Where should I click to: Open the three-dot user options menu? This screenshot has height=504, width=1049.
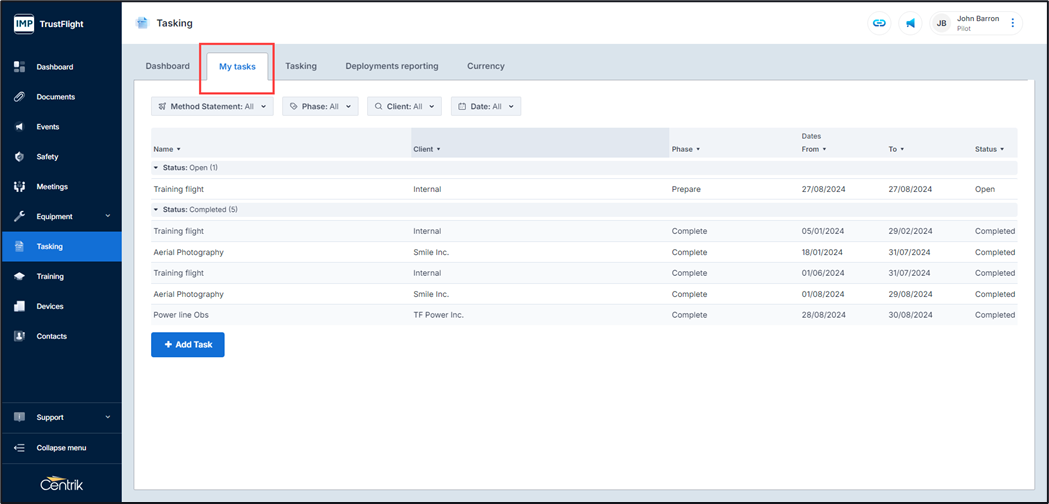pos(1012,23)
